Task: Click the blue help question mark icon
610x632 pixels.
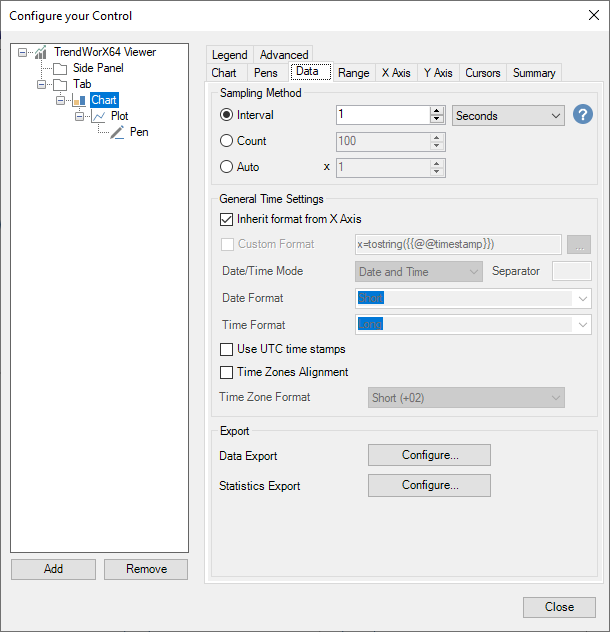Action: tap(583, 115)
